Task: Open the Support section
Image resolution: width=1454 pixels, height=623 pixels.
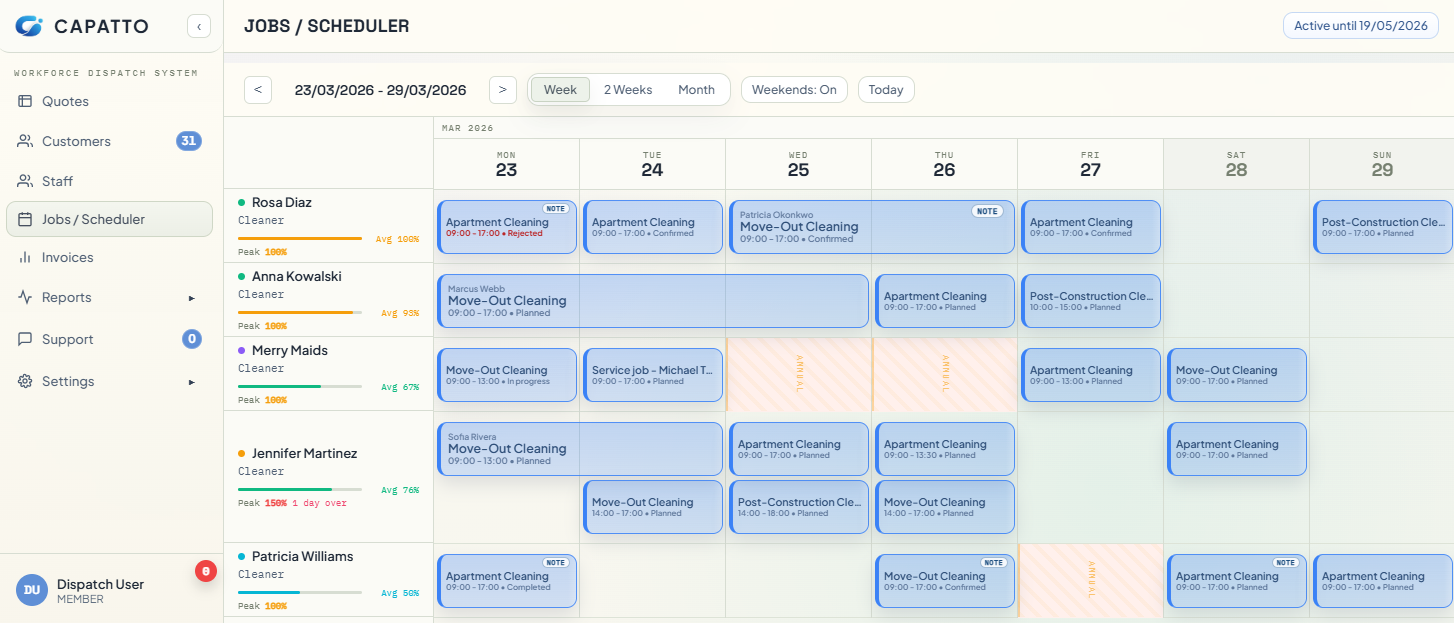Action: [69, 339]
